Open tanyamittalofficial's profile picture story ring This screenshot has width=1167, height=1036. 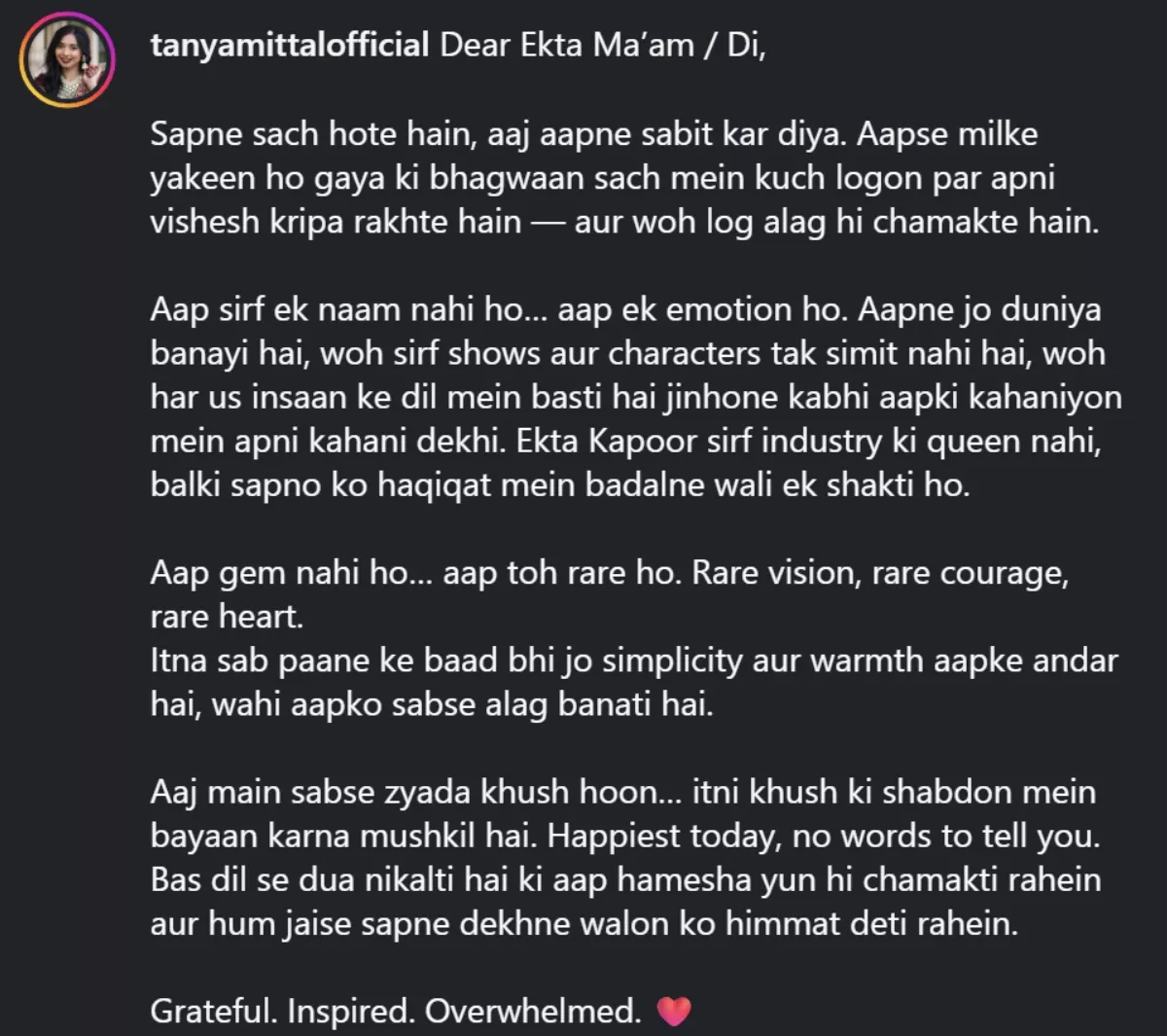click(x=67, y=60)
